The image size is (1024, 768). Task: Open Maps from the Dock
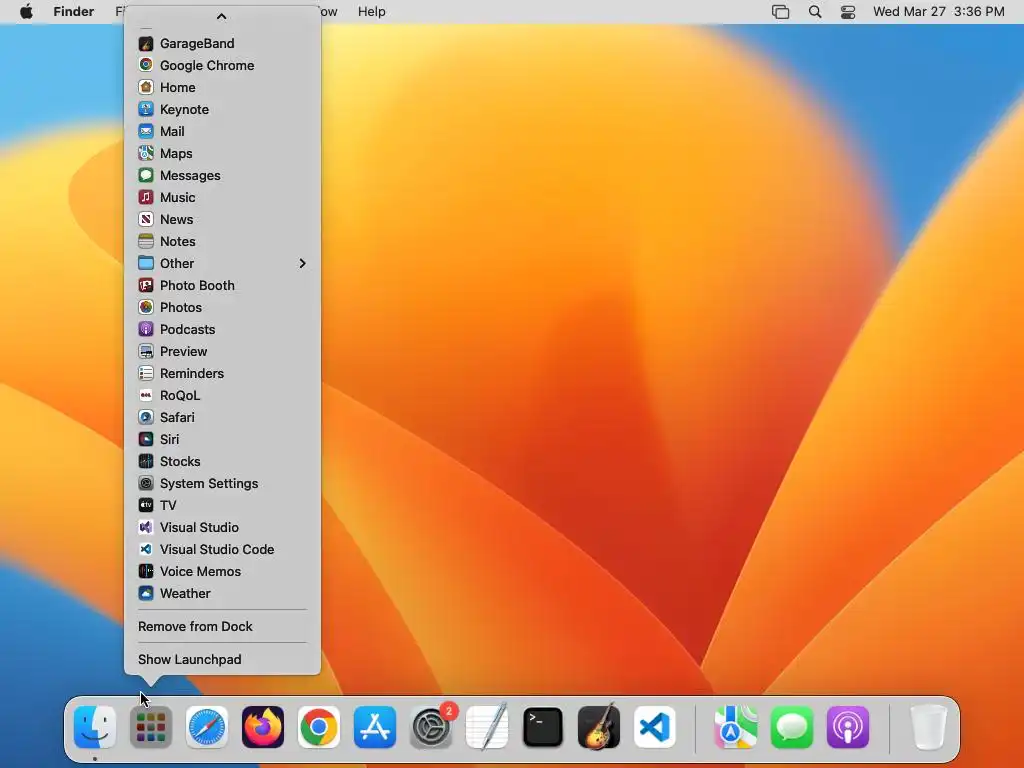pyautogui.click(x=735, y=727)
